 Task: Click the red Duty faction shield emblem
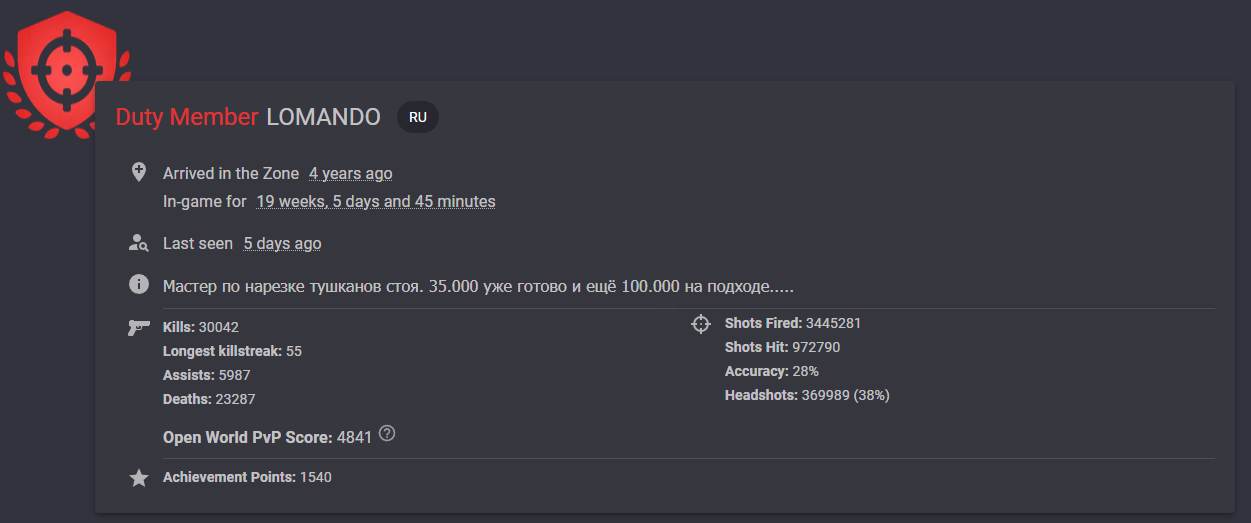tap(66, 75)
